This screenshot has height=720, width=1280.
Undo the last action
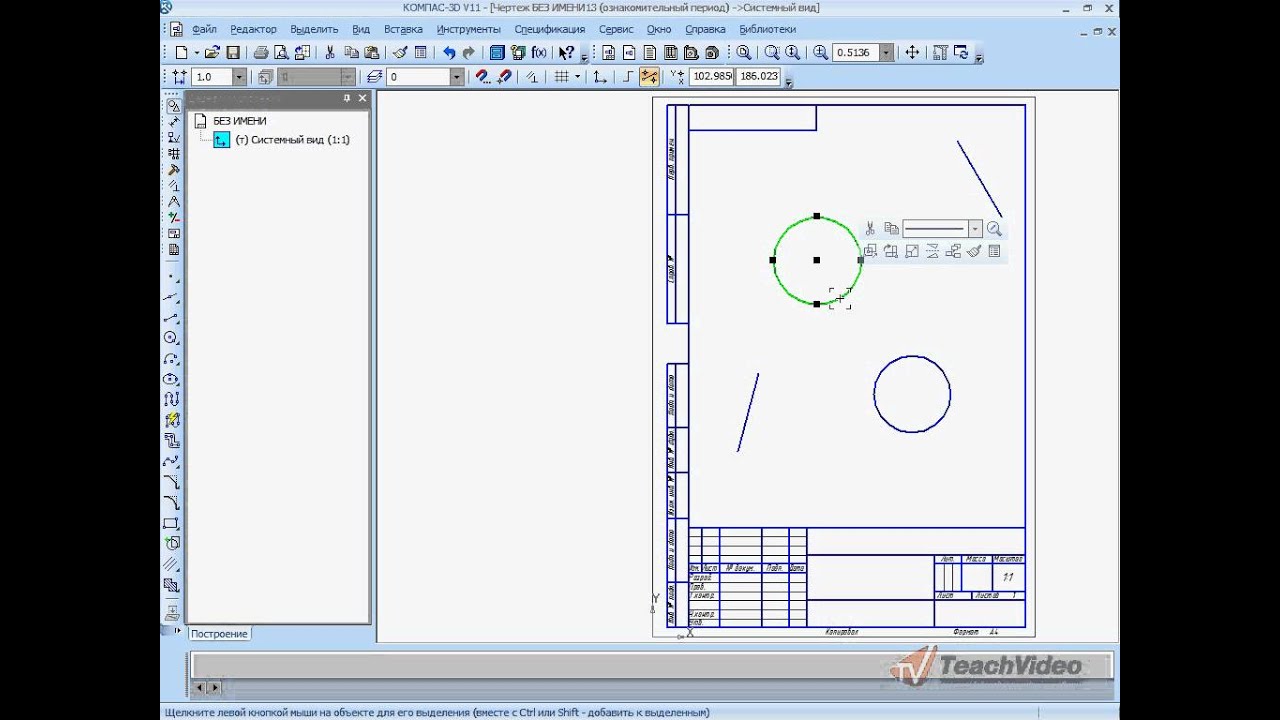point(448,53)
